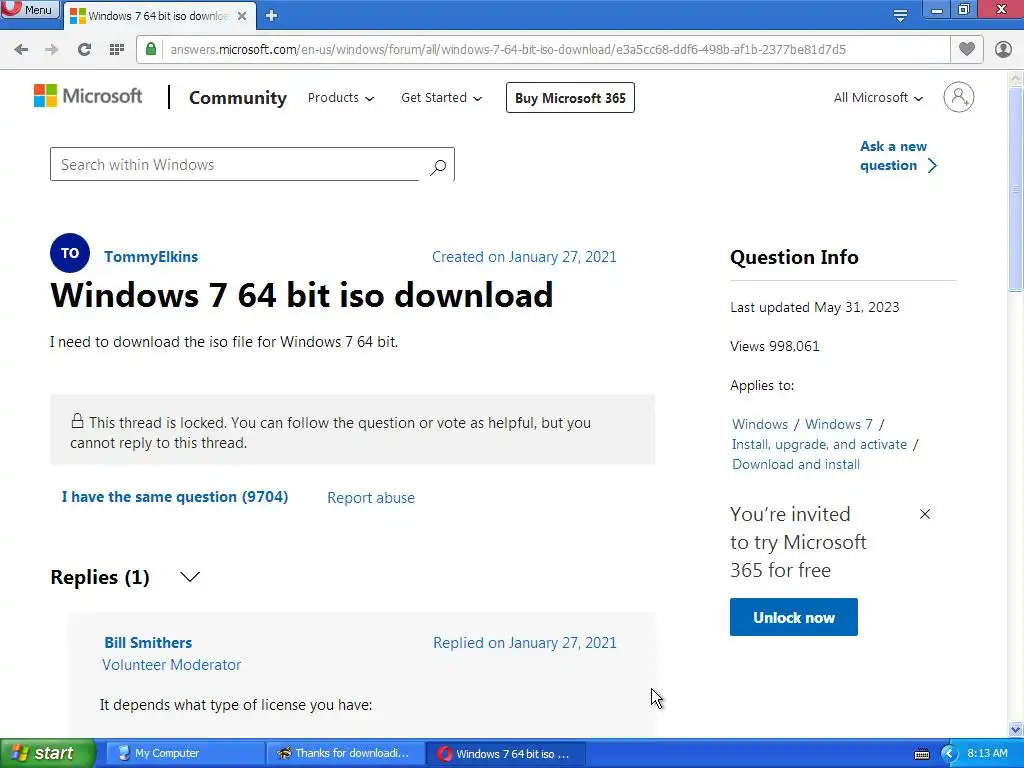1024x768 pixels.
Task: Open the tab menu icon in title bar
Action: [900, 15]
